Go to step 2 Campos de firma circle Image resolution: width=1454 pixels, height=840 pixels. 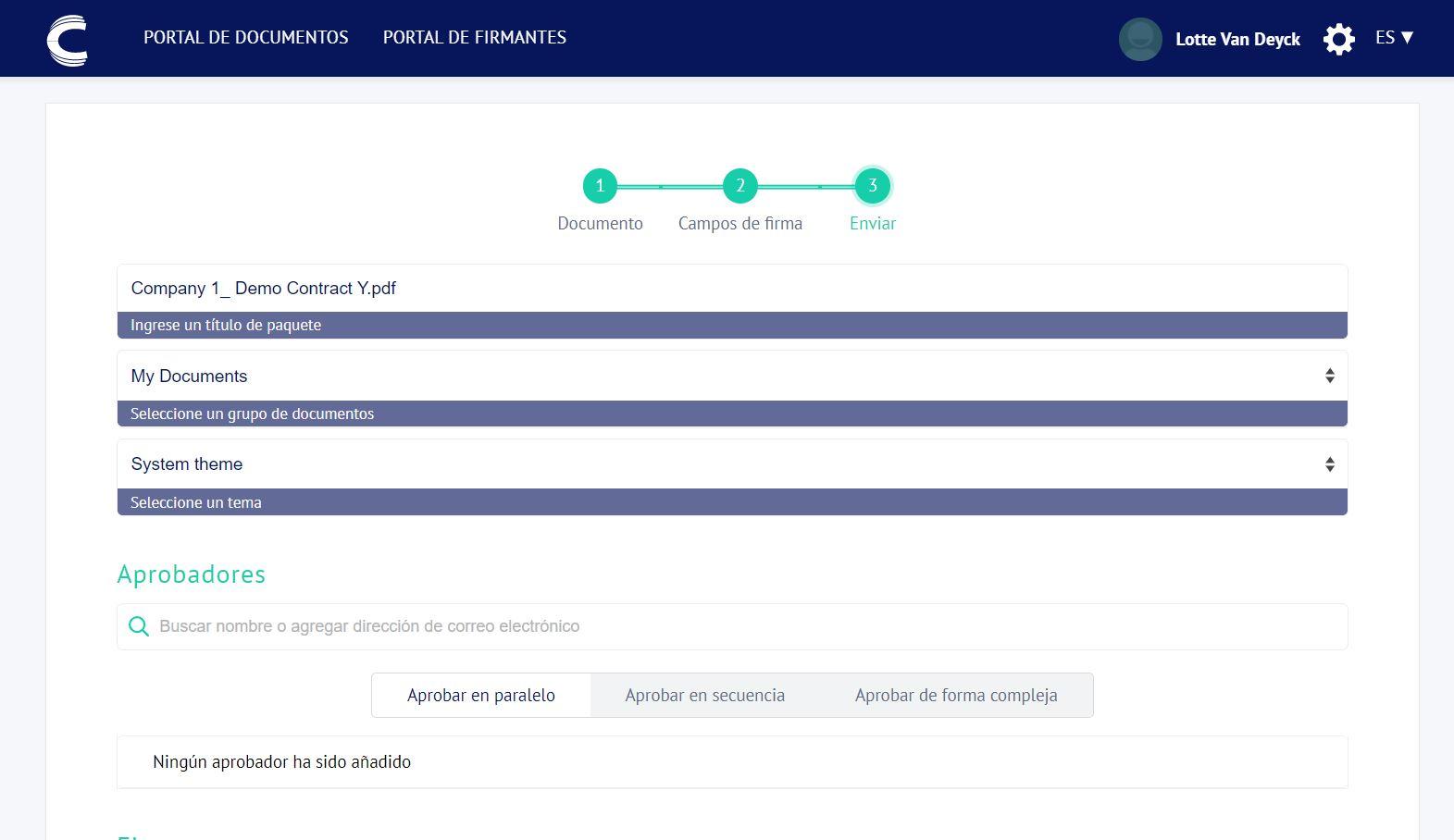coord(739,186)
